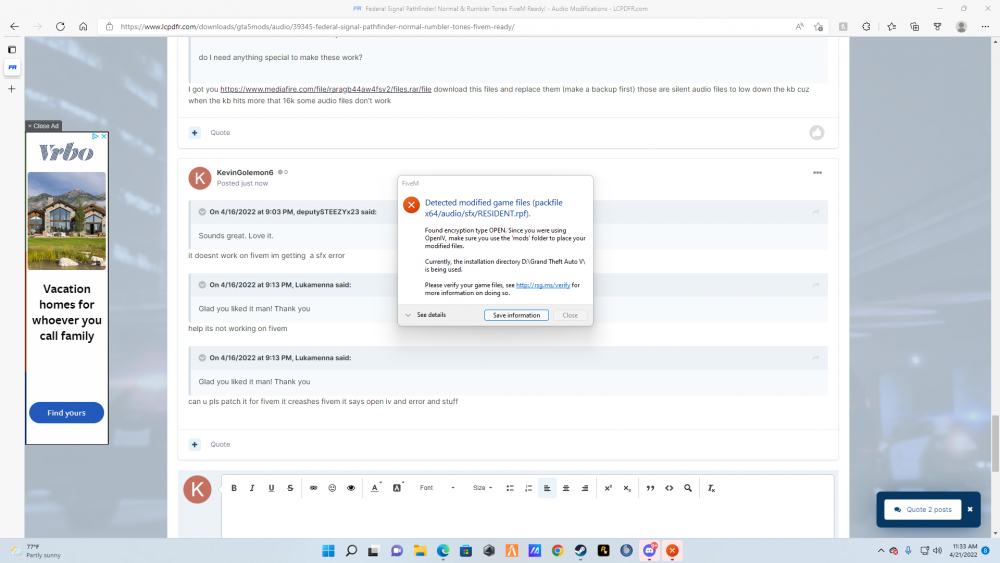
Task: Open Edge settings and more menu
Action: tap(985, 27)
